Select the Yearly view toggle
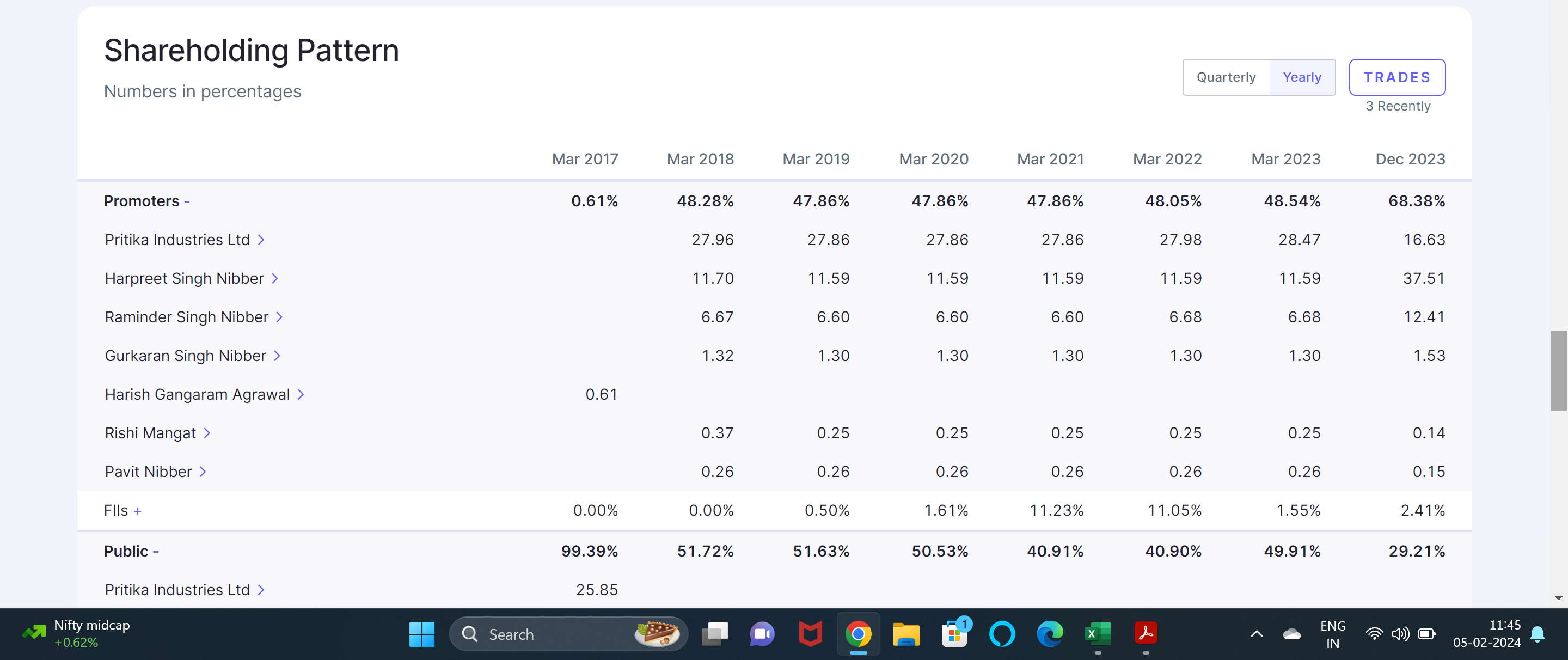 [x=1301, y=77]
